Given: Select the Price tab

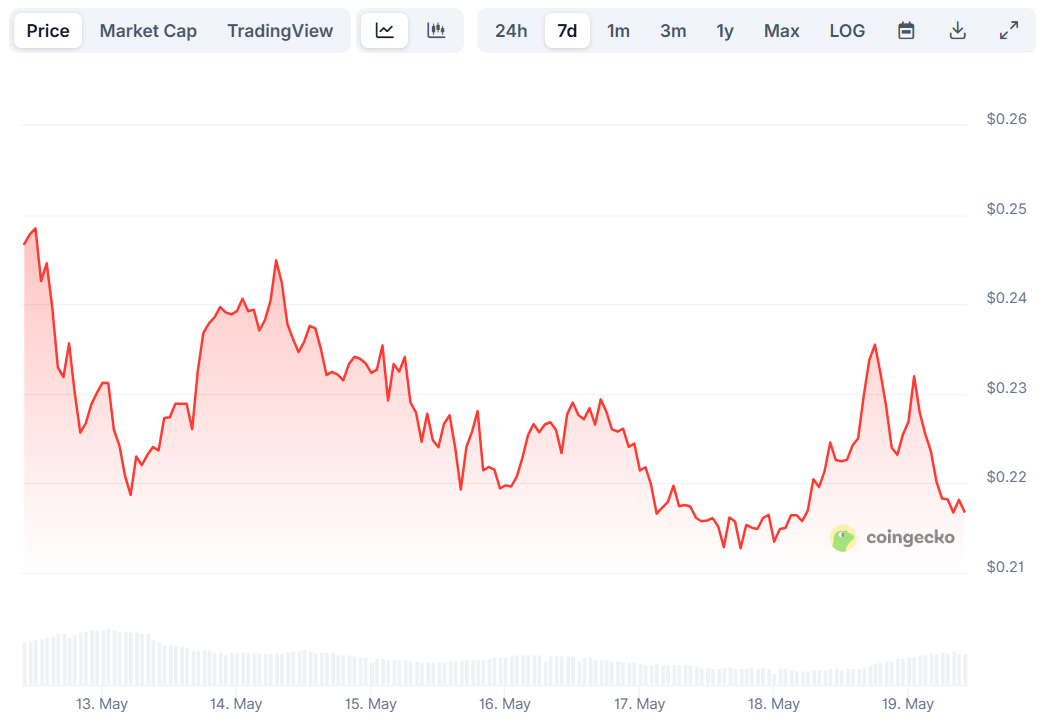Looking at the screenshot, I should 48,30.
